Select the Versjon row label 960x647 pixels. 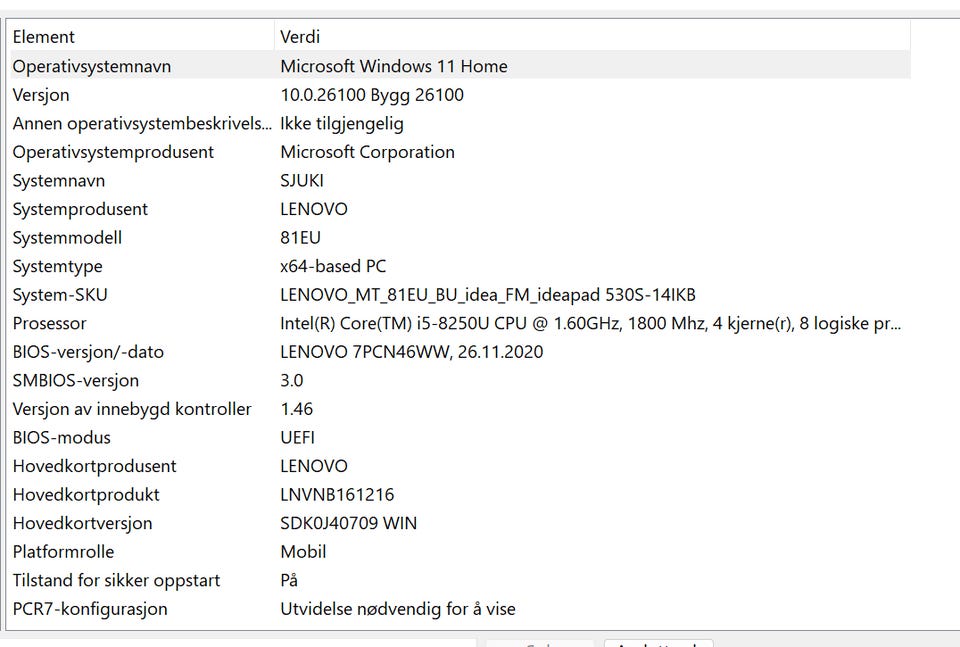click(x=41, y=95)
